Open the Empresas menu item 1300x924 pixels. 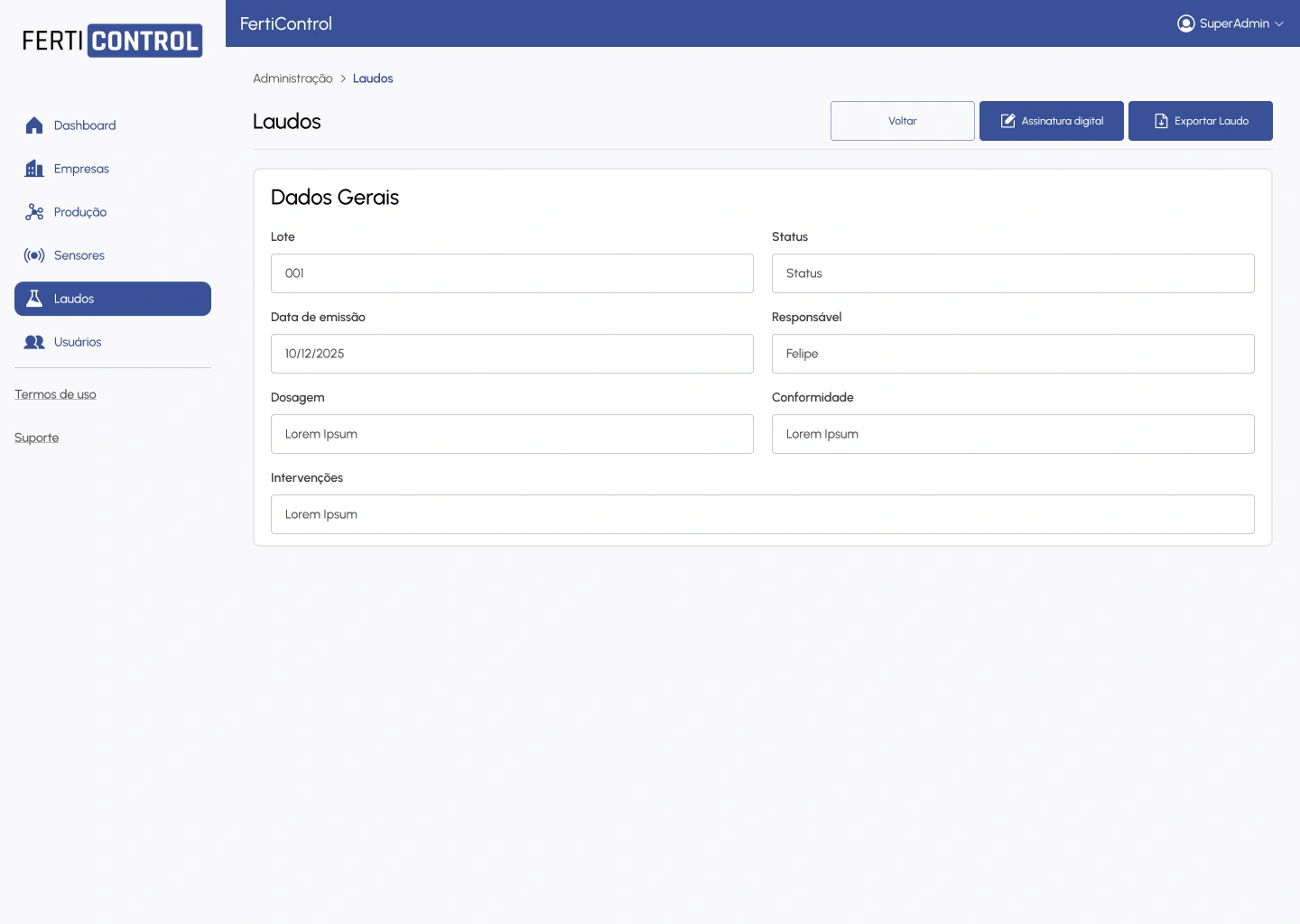81,169
